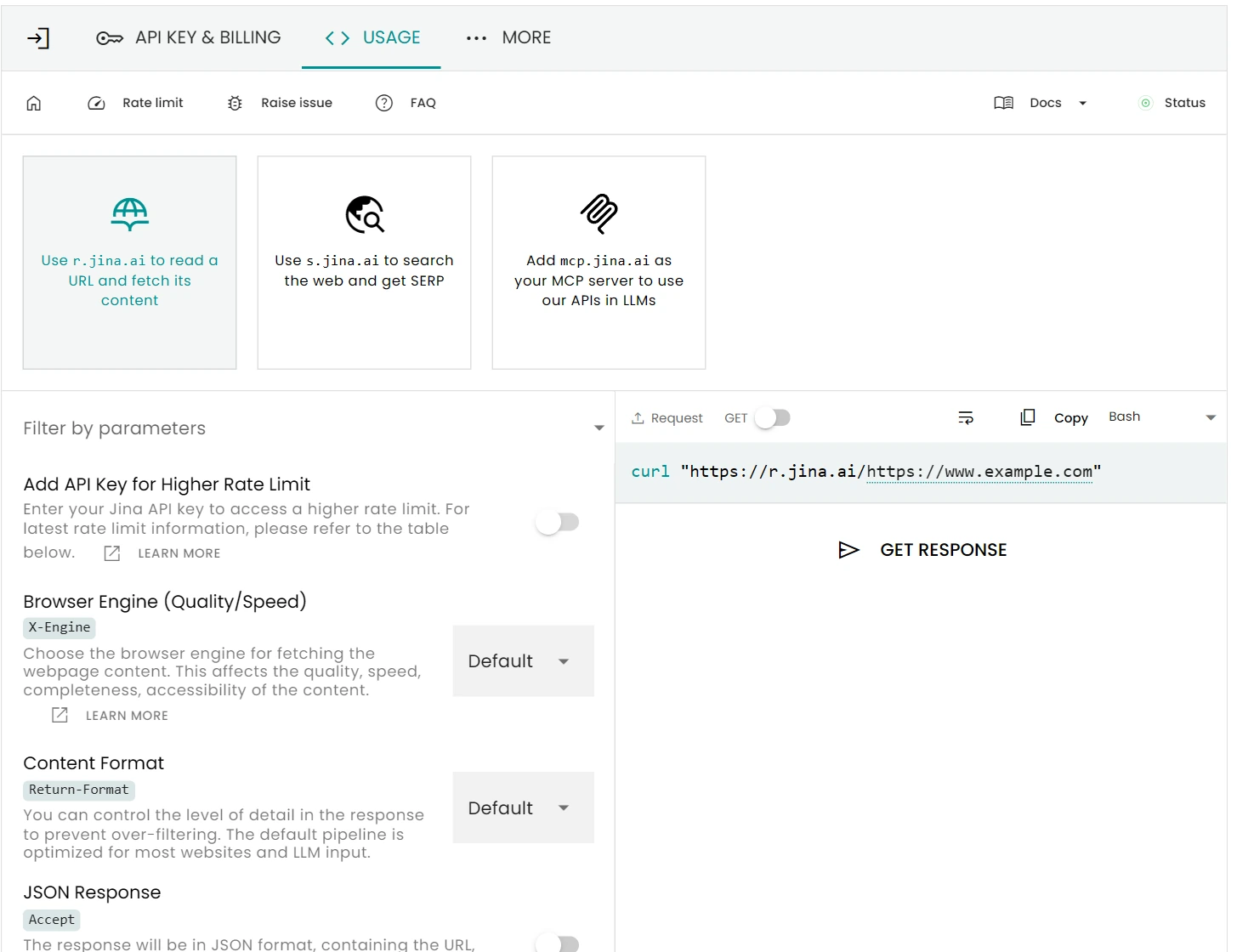The width and height of the screenshot is (1254, 952).
Task: Select the USAGE tab
Action: pos(372,38)
